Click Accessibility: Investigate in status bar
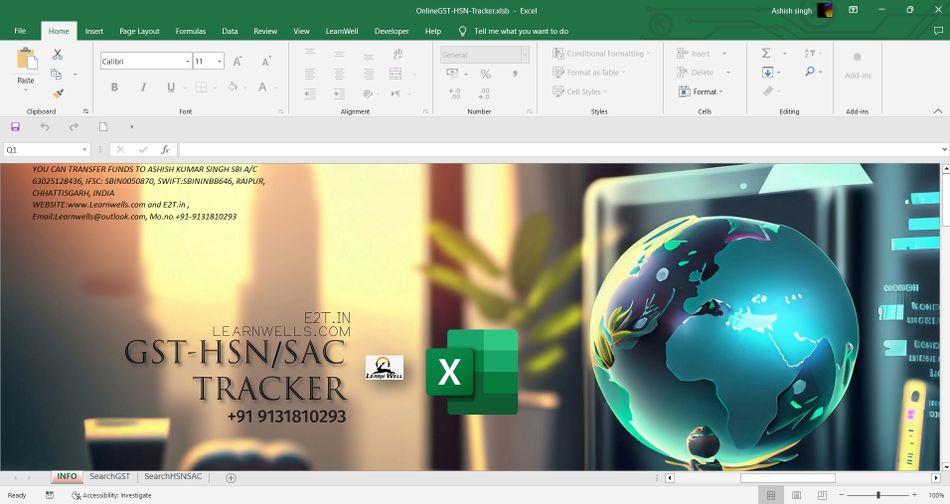Viewport: 950px width, 504px height. tap(112, 496)
